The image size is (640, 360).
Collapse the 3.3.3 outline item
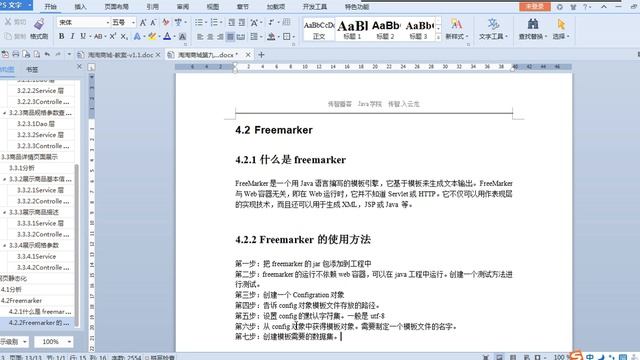4,212
